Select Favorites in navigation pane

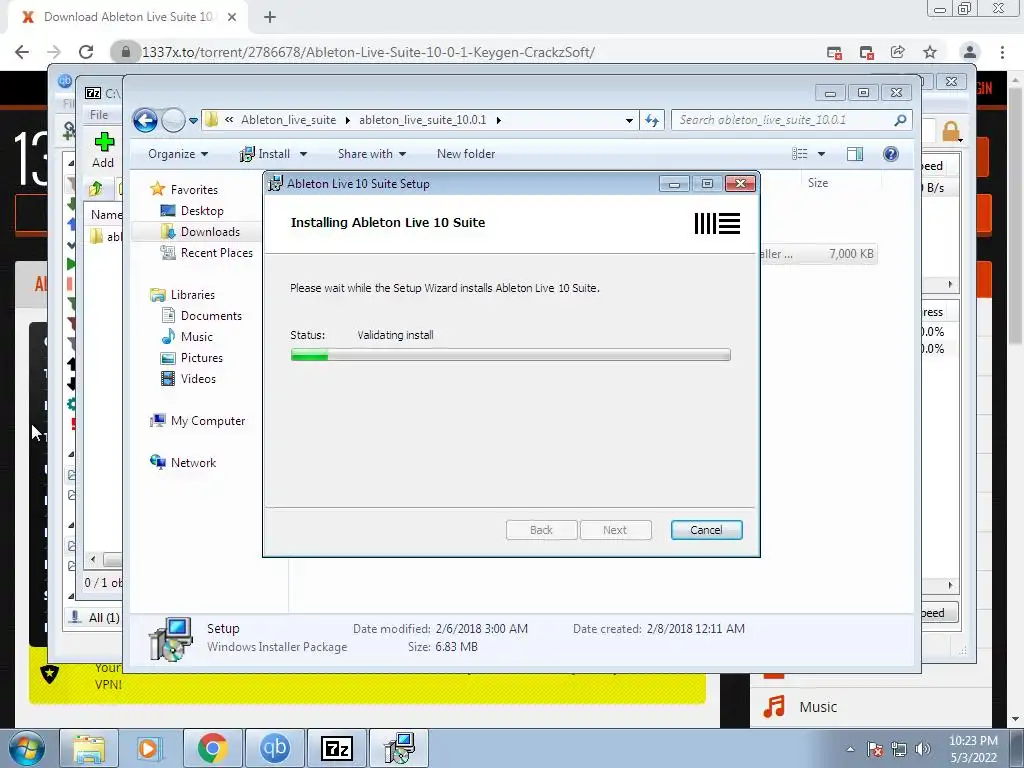click(184, 189)
